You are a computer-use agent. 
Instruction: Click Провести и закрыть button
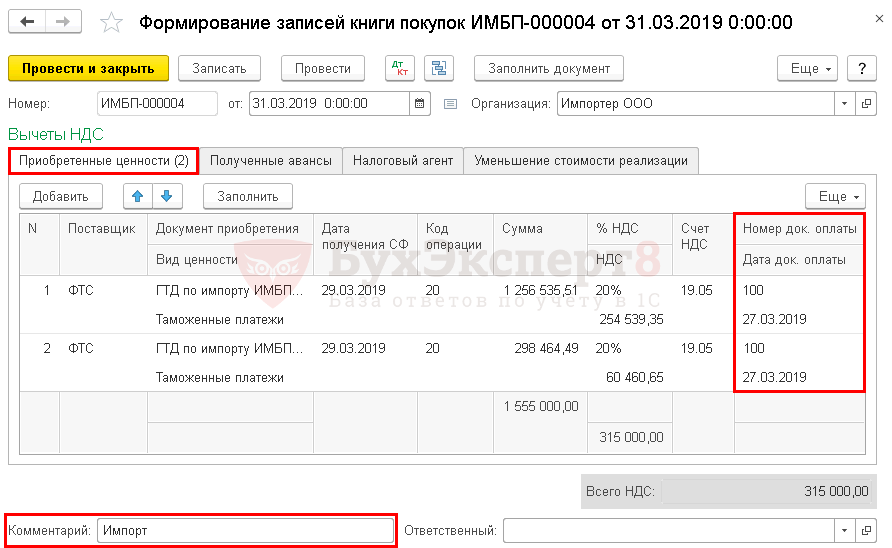[88, 68]
